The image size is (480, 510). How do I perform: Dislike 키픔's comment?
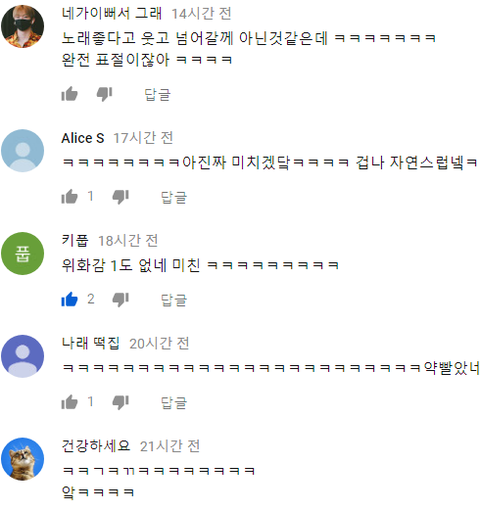coord(121,300)
